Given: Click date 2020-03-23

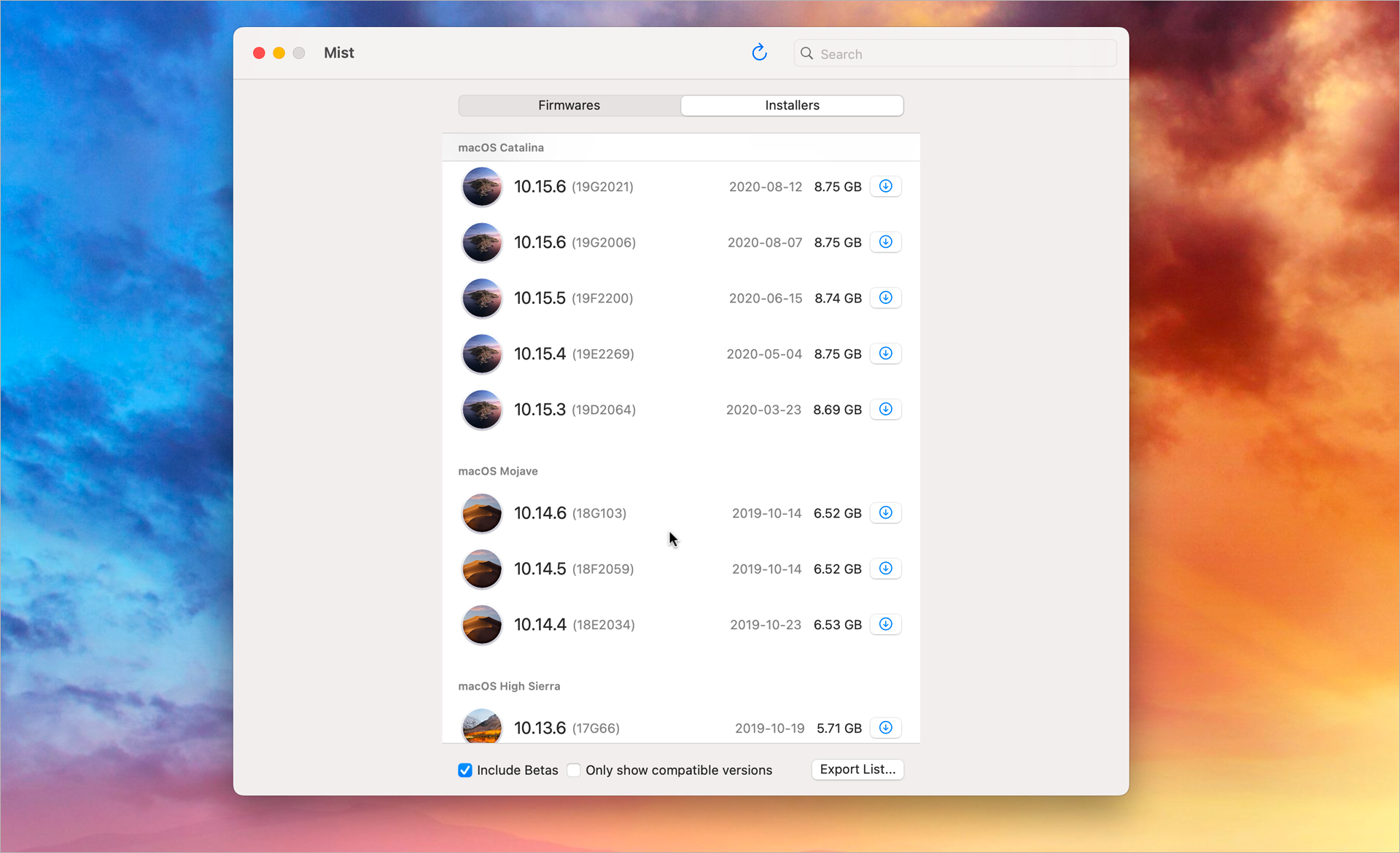Looking at the screenshot, I should click(763, 410).
